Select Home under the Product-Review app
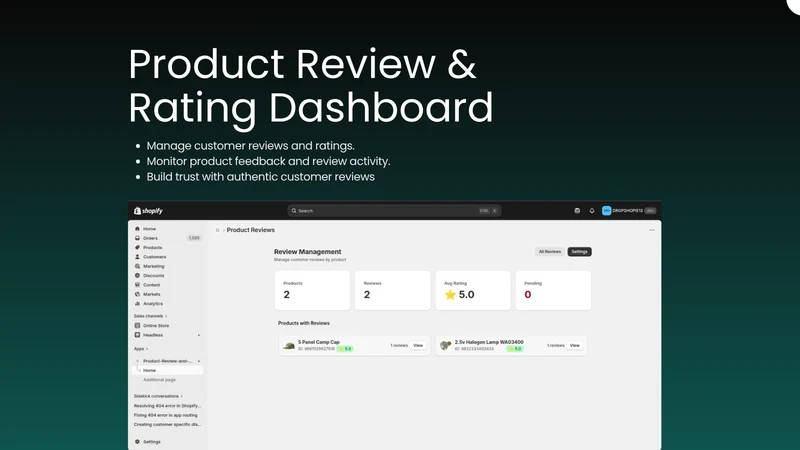Image resolution: width=800 pixels, height=450 pixels. pyautogui.click(x=168, y=370)
